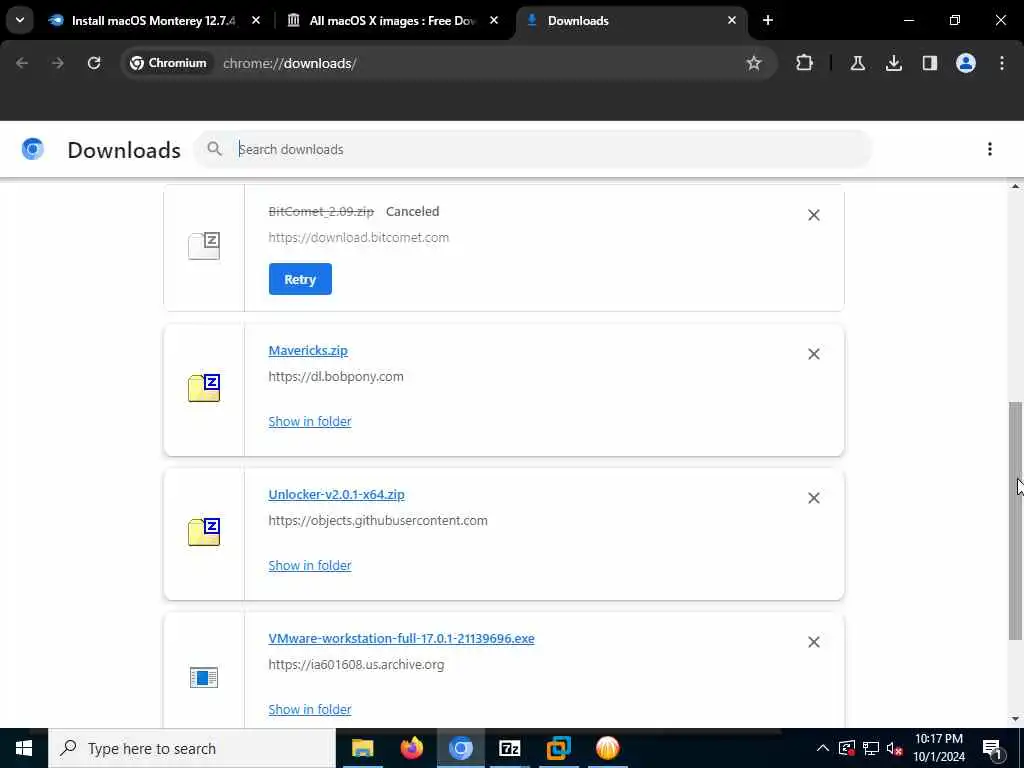Go back with the browser back arrow

tap(22, 63)
